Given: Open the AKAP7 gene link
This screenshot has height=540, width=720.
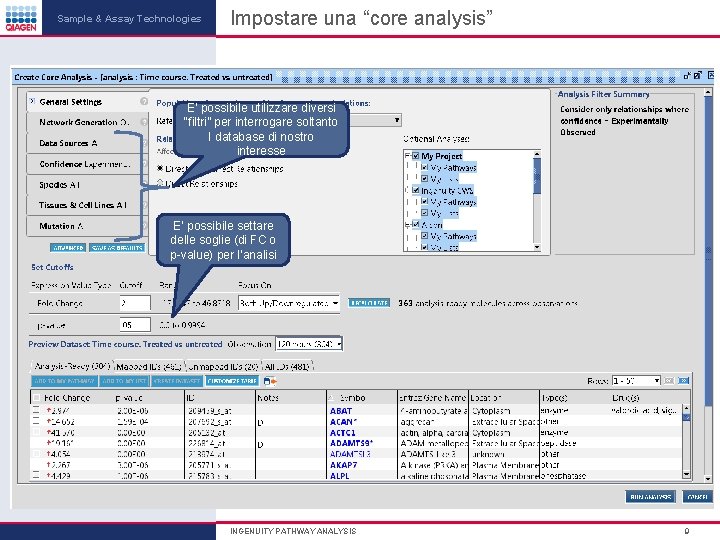Looking at the screenshot, I should point(343,465).
